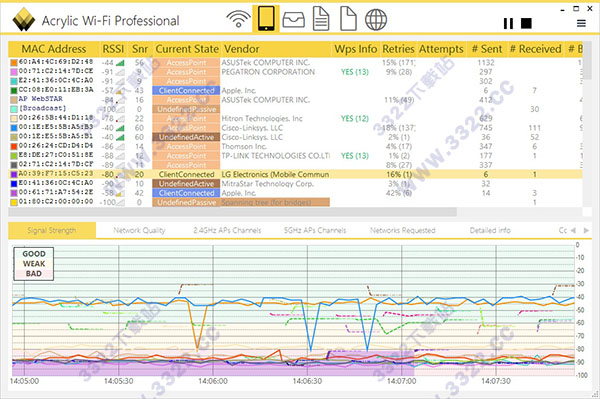The height and width of the screenshot is (399, 600).
Task: Show further tabs with right arrow
Action: coord(586,230)
